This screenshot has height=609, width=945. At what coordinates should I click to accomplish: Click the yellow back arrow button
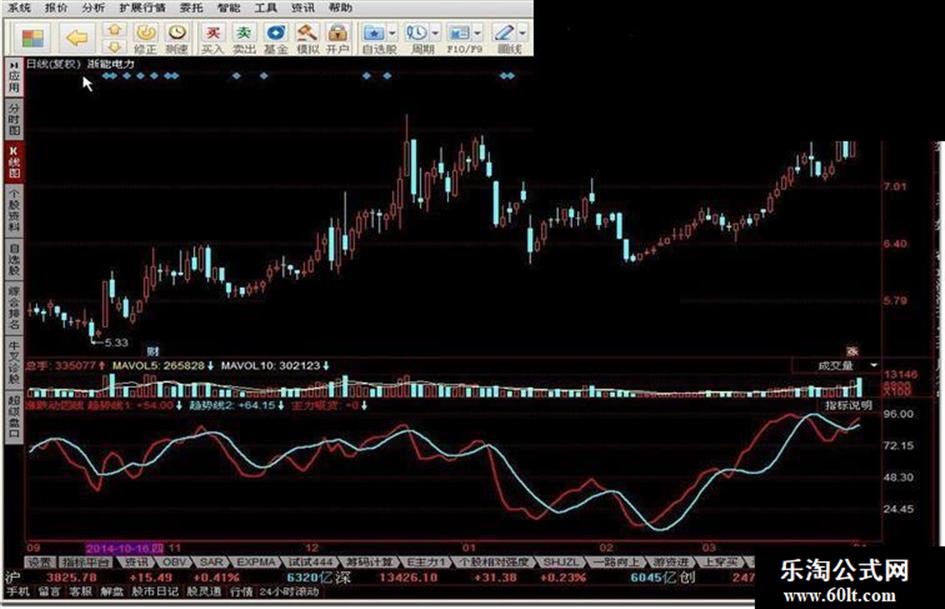(x=77, y=39)
